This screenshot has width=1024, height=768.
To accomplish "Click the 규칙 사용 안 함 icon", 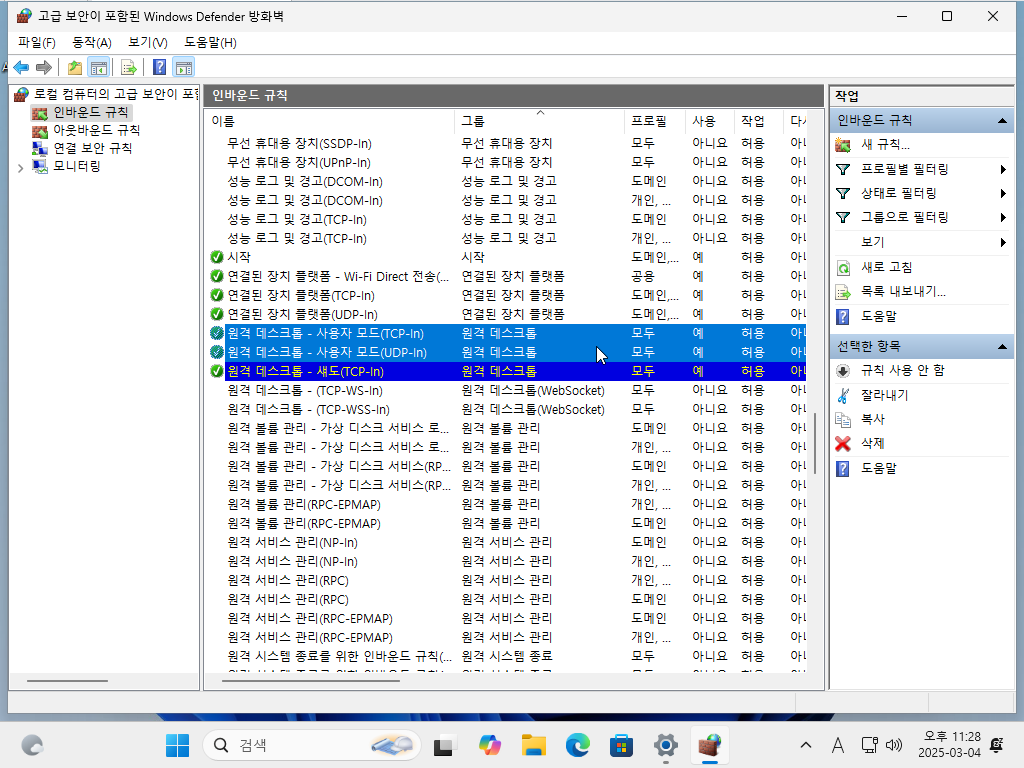I will pyautogui.click(x=843, y=371).
